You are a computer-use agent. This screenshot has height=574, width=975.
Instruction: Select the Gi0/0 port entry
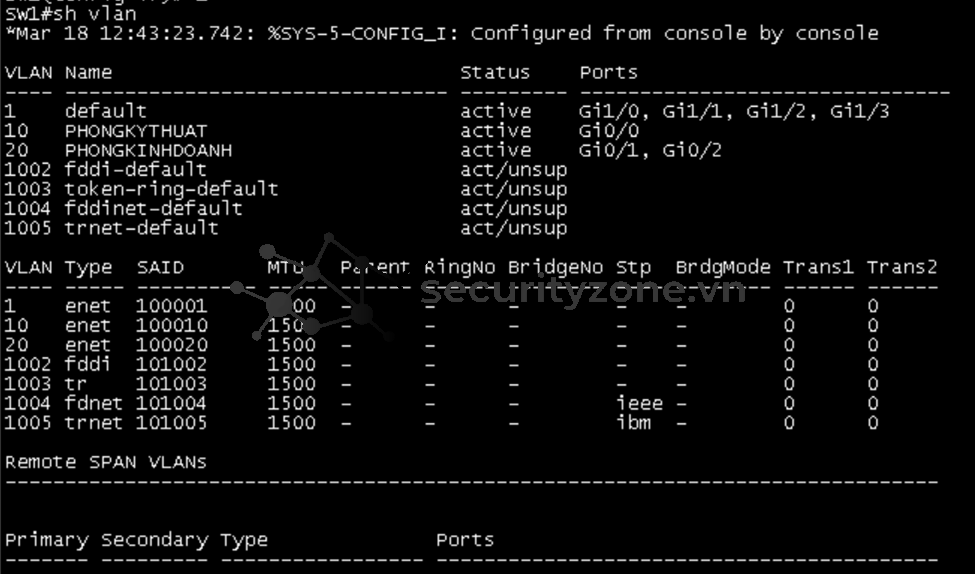pyautogui.click(x=609, y=131)
